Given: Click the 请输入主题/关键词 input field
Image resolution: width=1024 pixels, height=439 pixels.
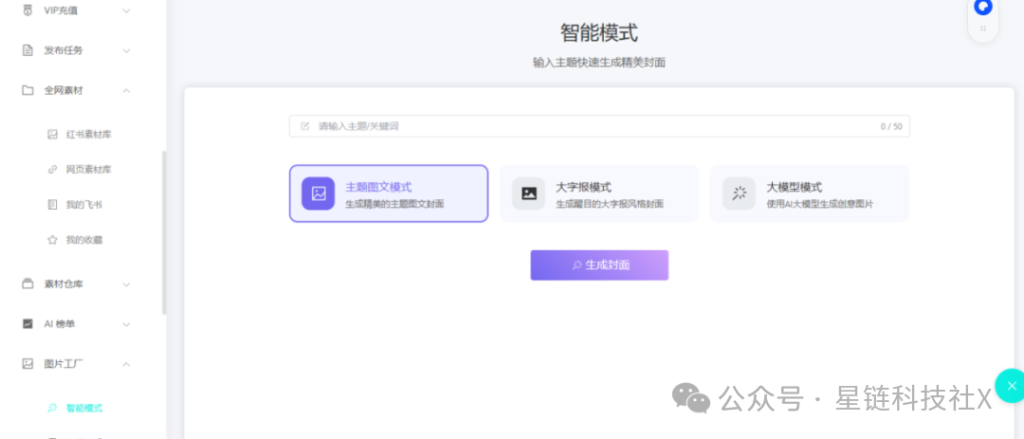Looking at the screenshot, I should (x=600, y=126).
